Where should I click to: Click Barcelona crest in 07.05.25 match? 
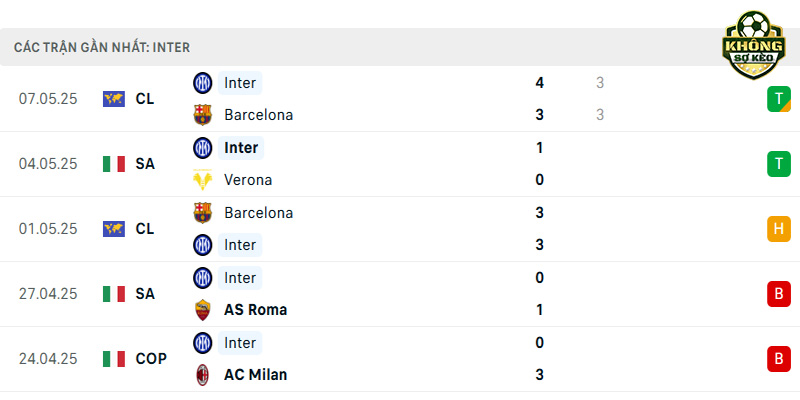click(x=203, y=115)
